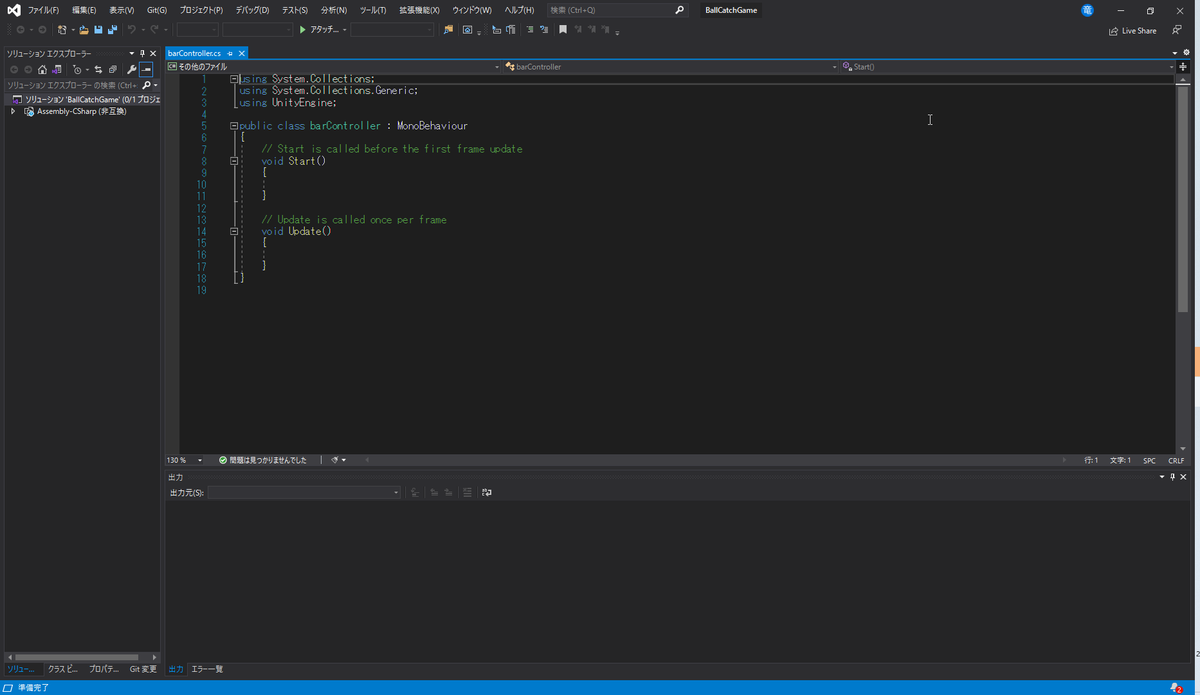Toggle auto-hide pin for Output panel
Image resolution: width=1200 pixels, height=695 pixels.
click(1173, 477)
